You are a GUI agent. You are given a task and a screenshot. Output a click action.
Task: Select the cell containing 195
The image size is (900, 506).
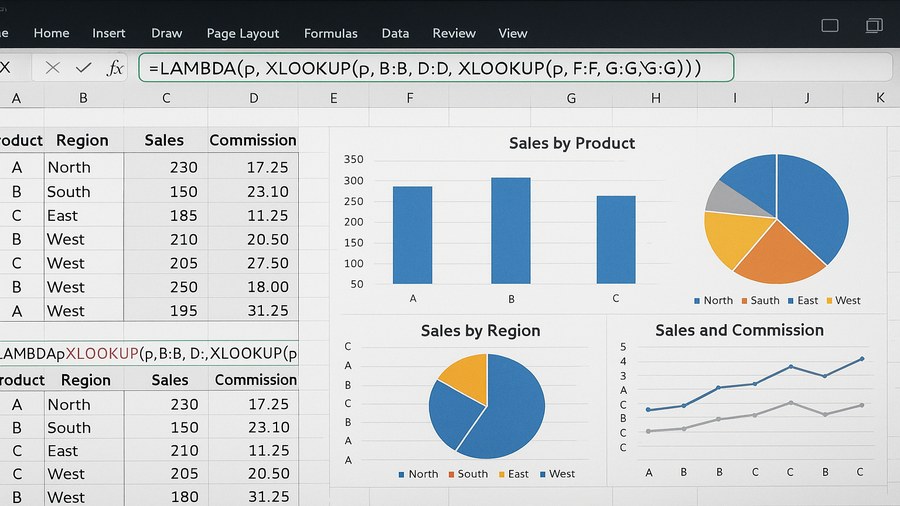166,310
